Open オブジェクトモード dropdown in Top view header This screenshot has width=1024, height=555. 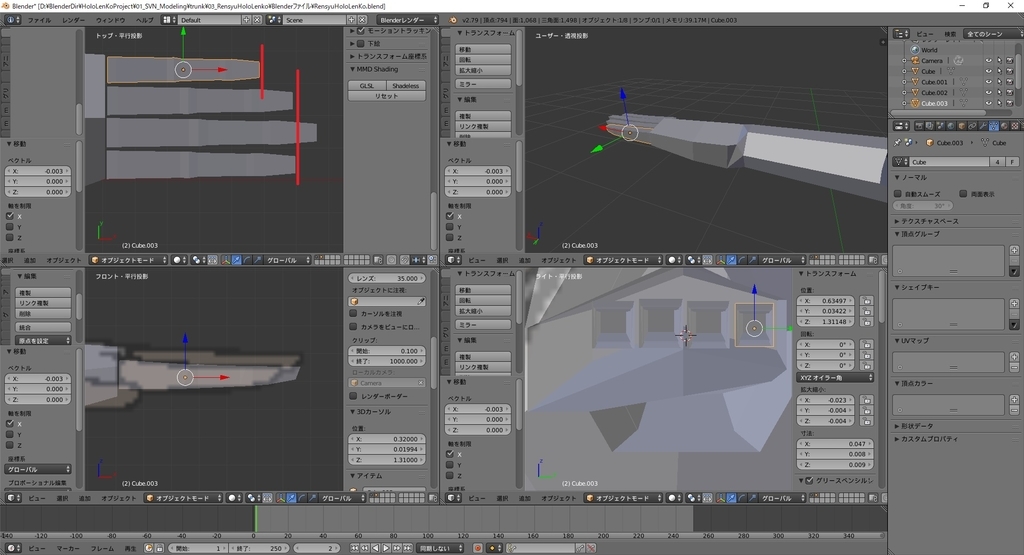click(128, 260)
